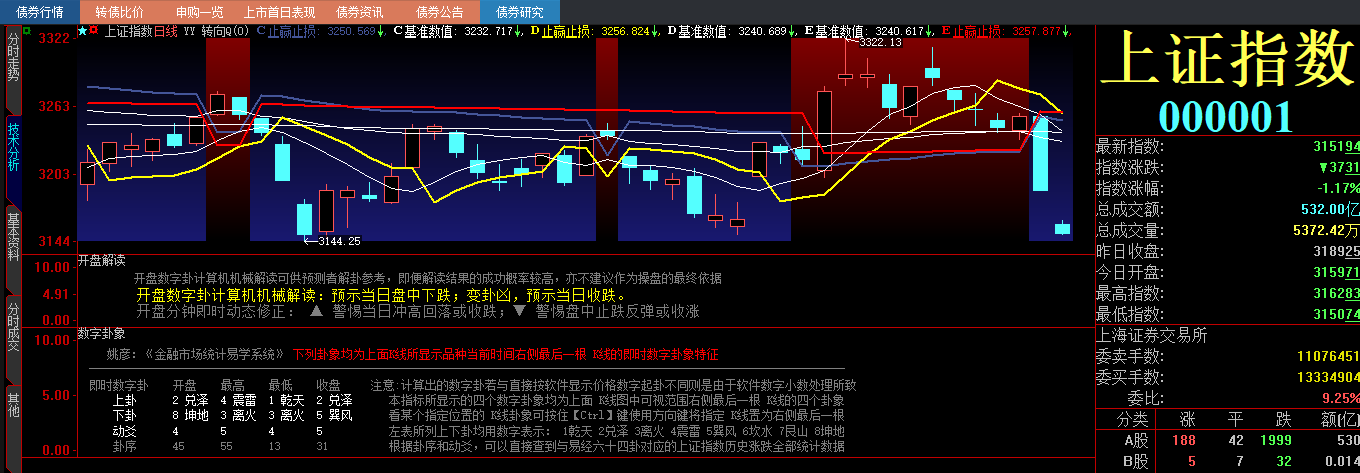Viewport: 1360px width, 473px height.
Task: Click the 即时数字卦 column header
Action: point(118,385)
